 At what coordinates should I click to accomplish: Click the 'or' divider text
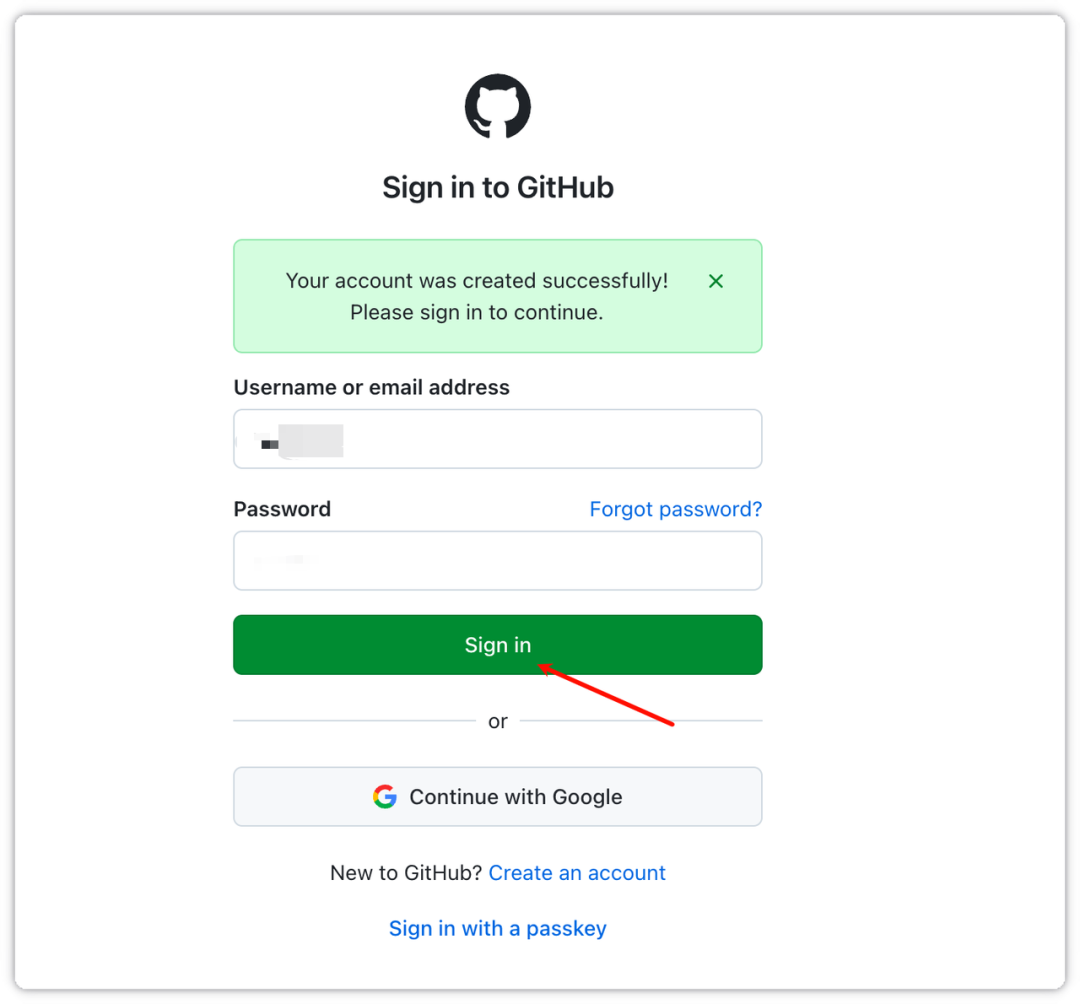[x=497, y=721]
